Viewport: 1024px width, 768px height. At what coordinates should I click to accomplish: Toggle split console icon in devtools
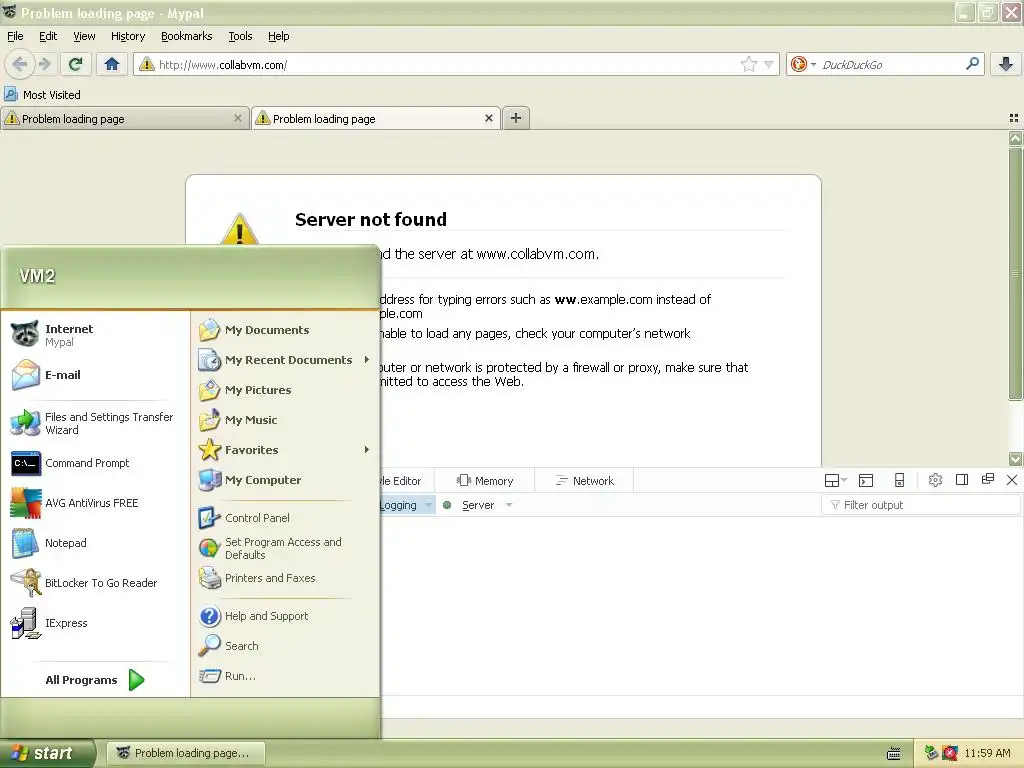coord(866,481)
